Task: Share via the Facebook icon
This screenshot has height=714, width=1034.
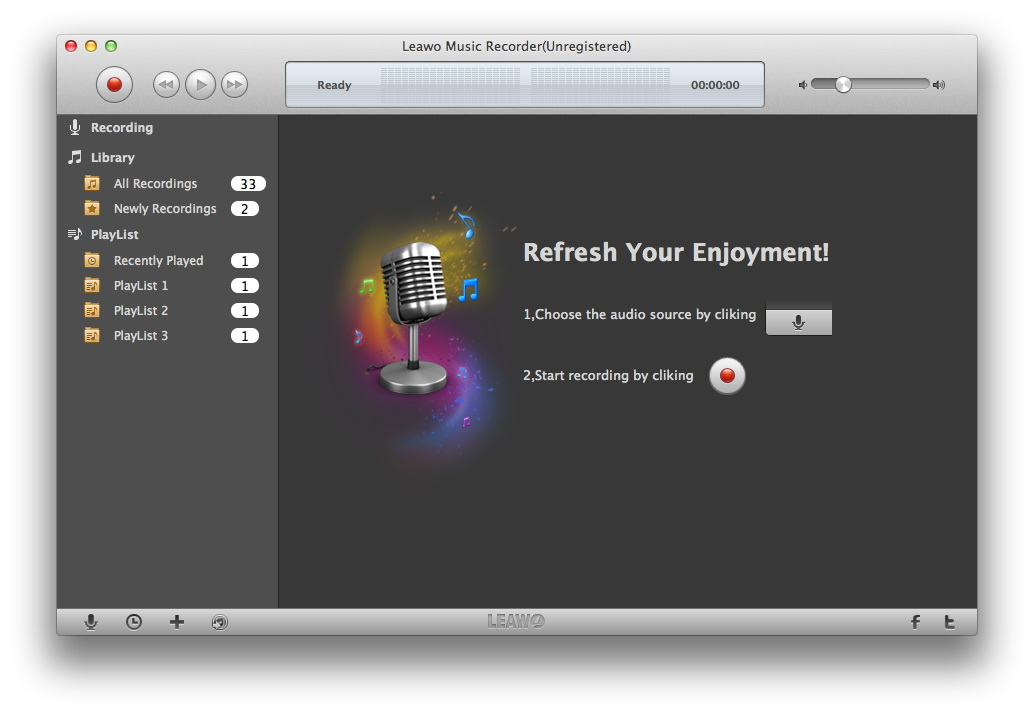Action: 915,622
